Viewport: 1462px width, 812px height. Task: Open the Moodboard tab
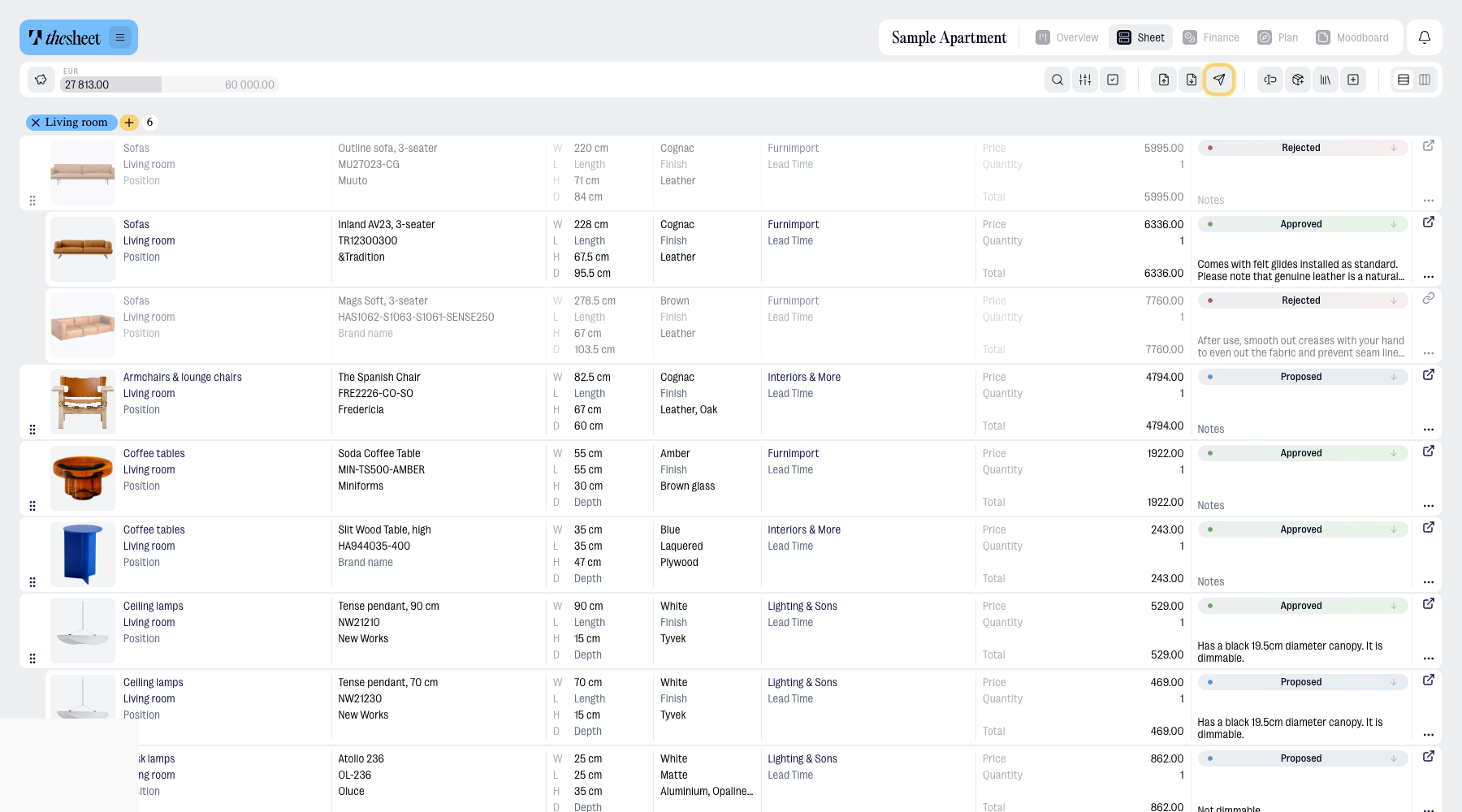point(1352,37)
